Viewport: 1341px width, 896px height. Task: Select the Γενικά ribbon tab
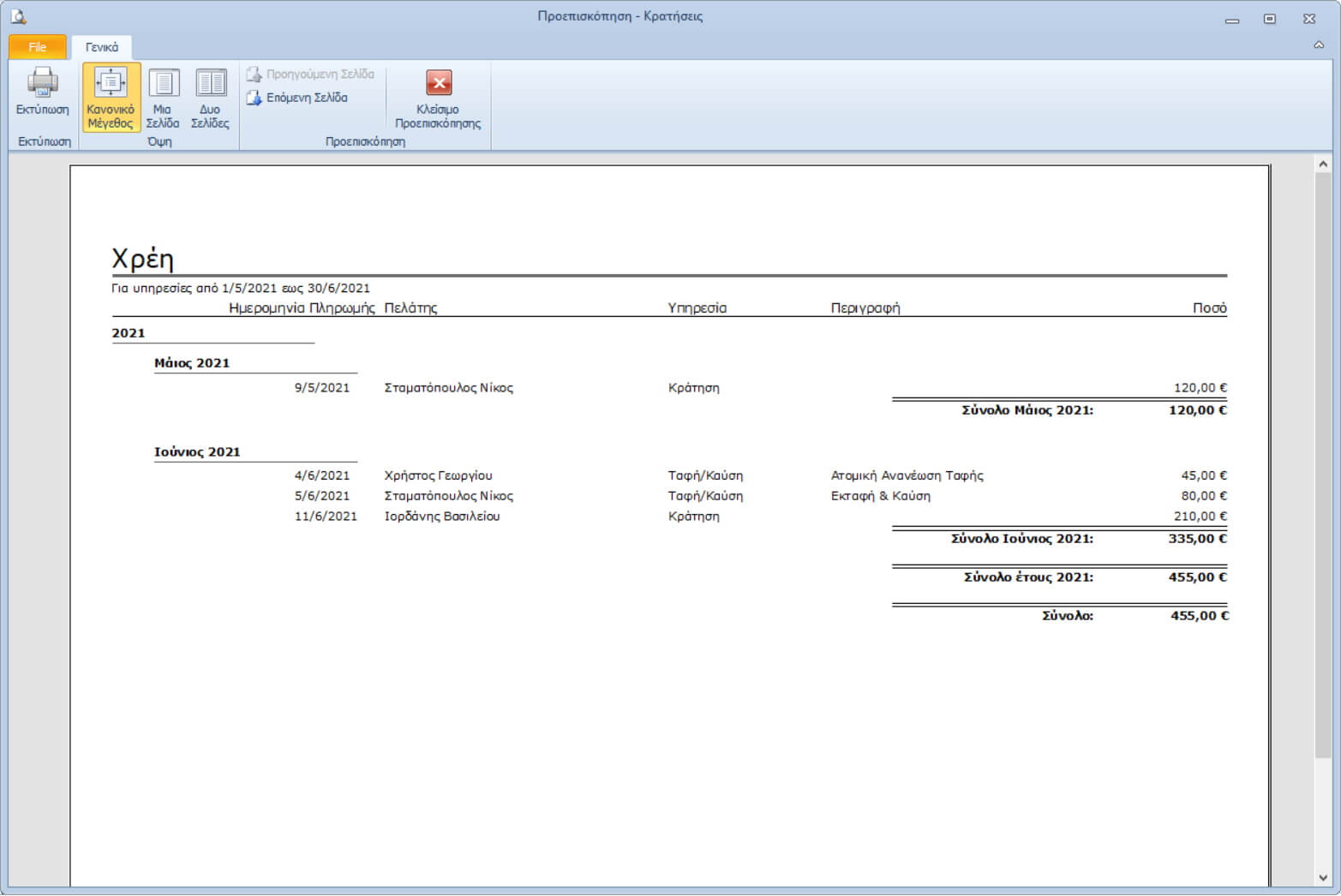point(102,47)
